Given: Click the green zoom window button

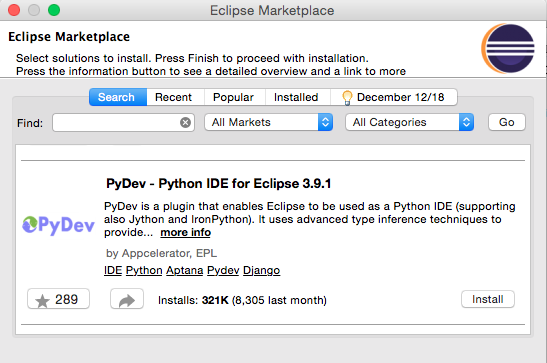Looking at the screenshot, I should [54, 10].
